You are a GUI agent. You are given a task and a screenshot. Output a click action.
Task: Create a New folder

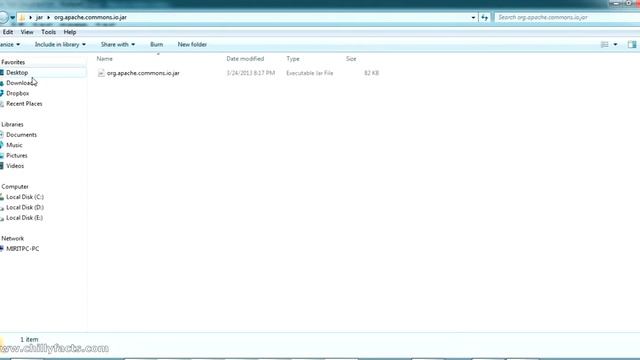tap(192, 44)
